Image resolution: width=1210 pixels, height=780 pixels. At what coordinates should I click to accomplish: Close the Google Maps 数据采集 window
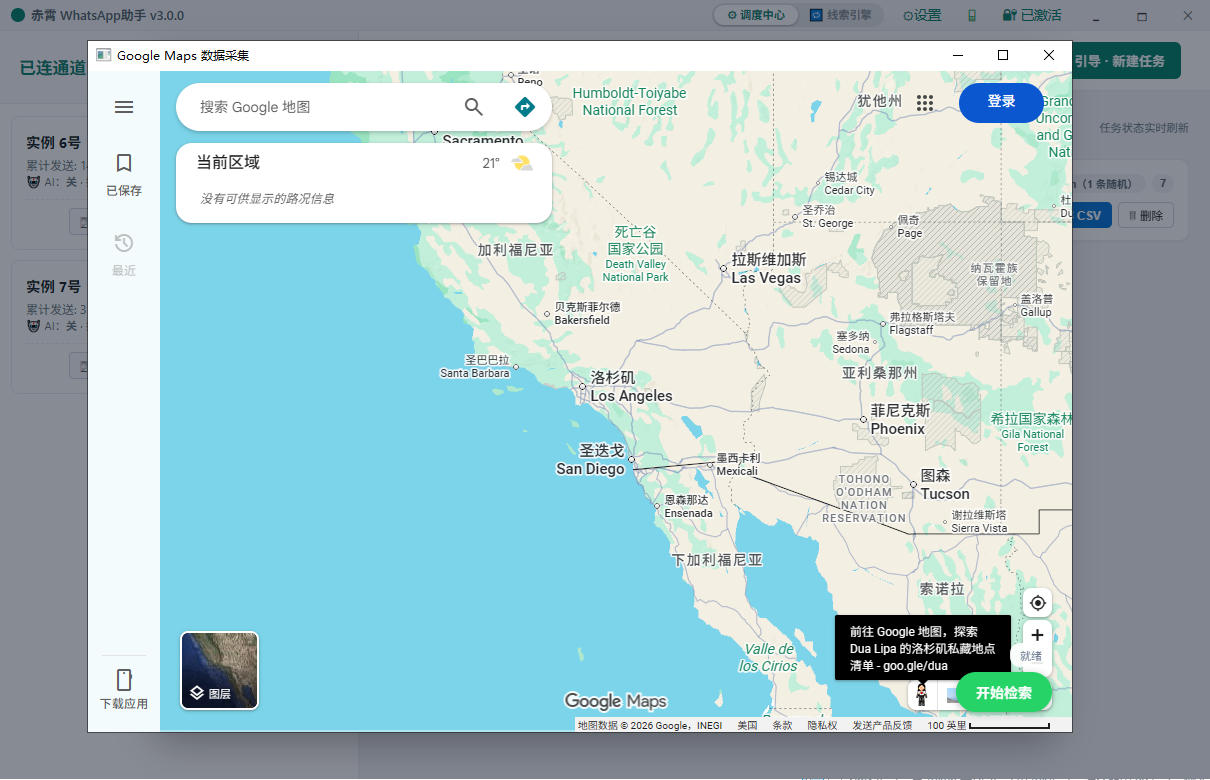1049,55
